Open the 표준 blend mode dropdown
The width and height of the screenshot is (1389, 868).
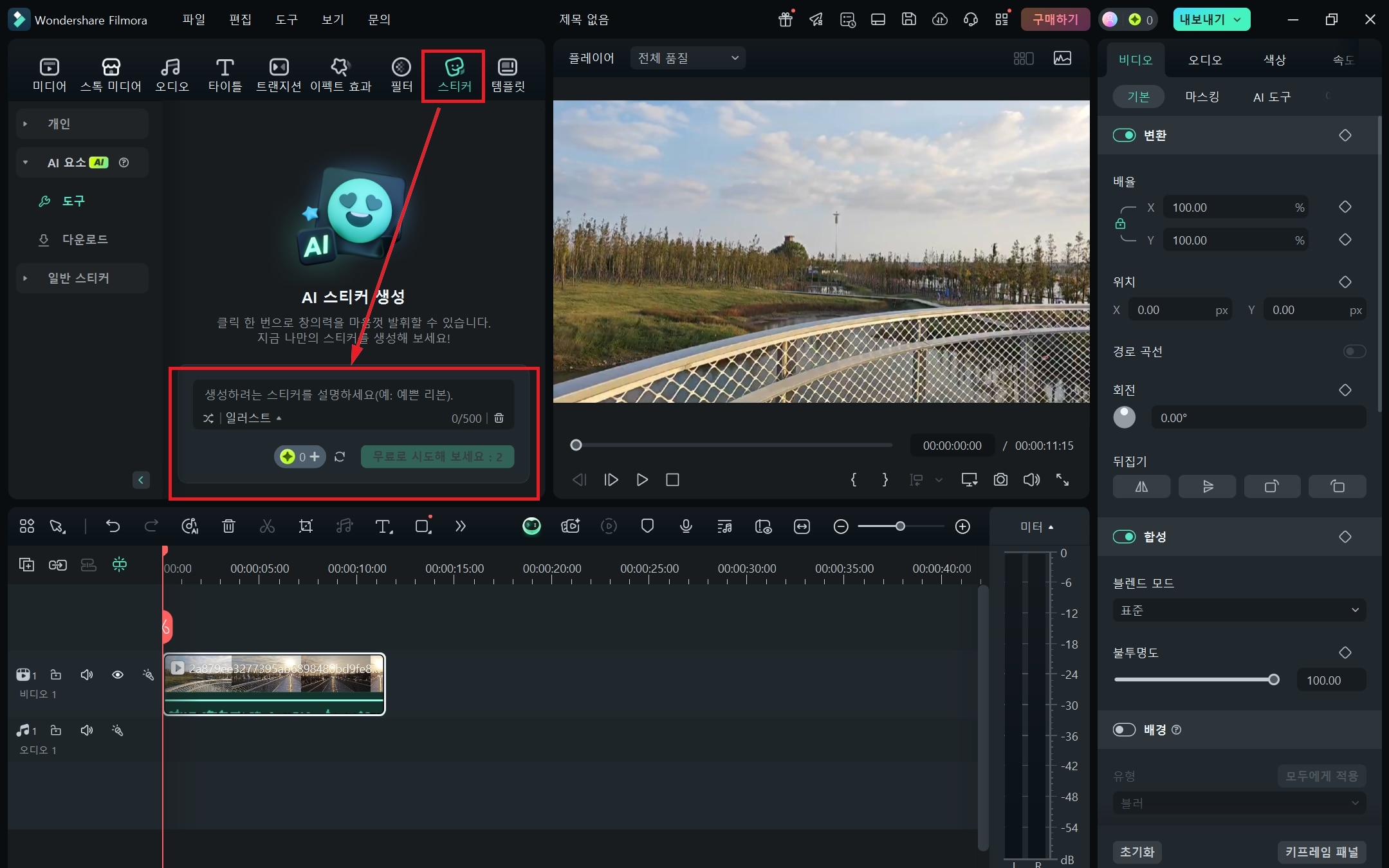point(1239,610)
